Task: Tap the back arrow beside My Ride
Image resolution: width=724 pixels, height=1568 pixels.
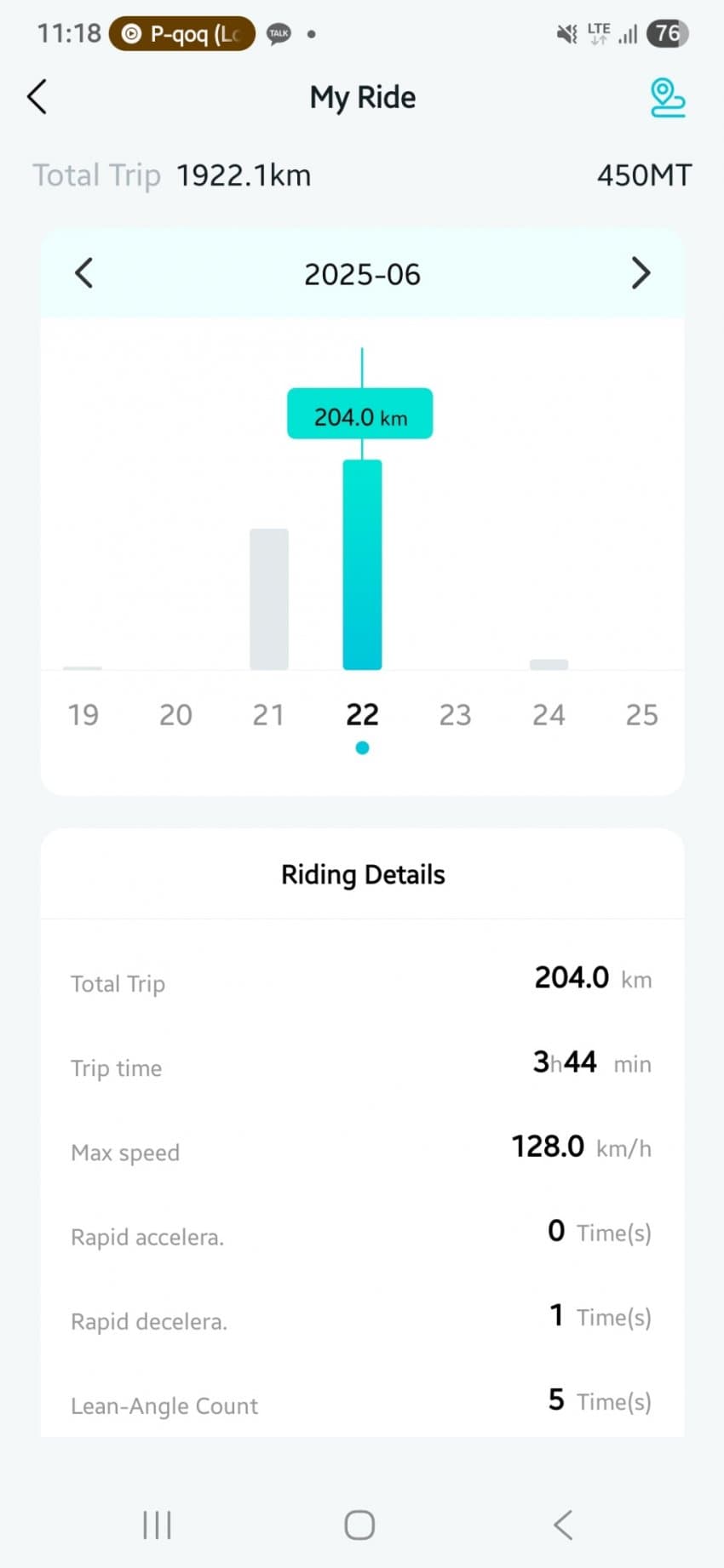Action: [x=37, y=97]
